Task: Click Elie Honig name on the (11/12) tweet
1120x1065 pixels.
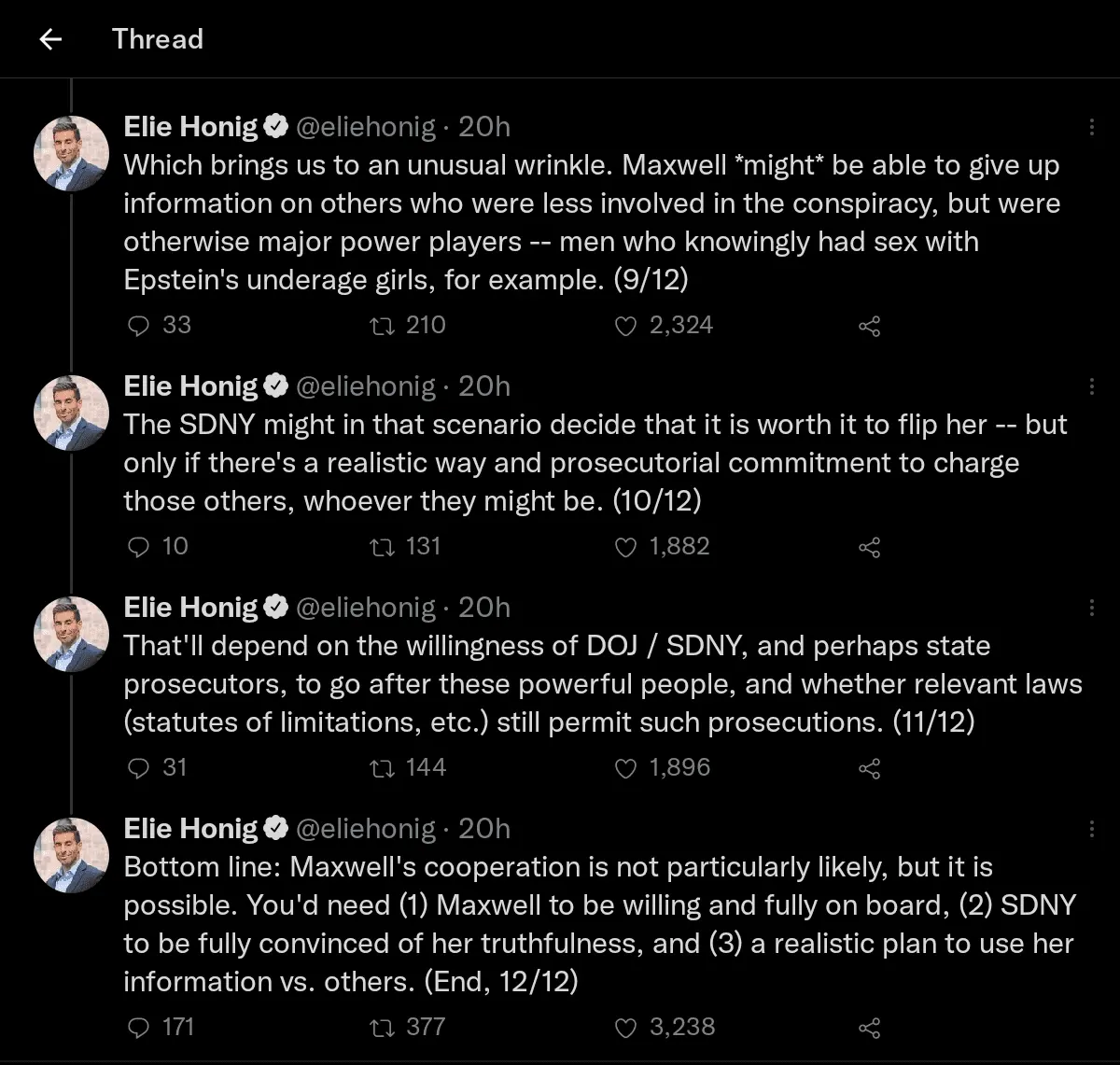Action: coord(190,607)
